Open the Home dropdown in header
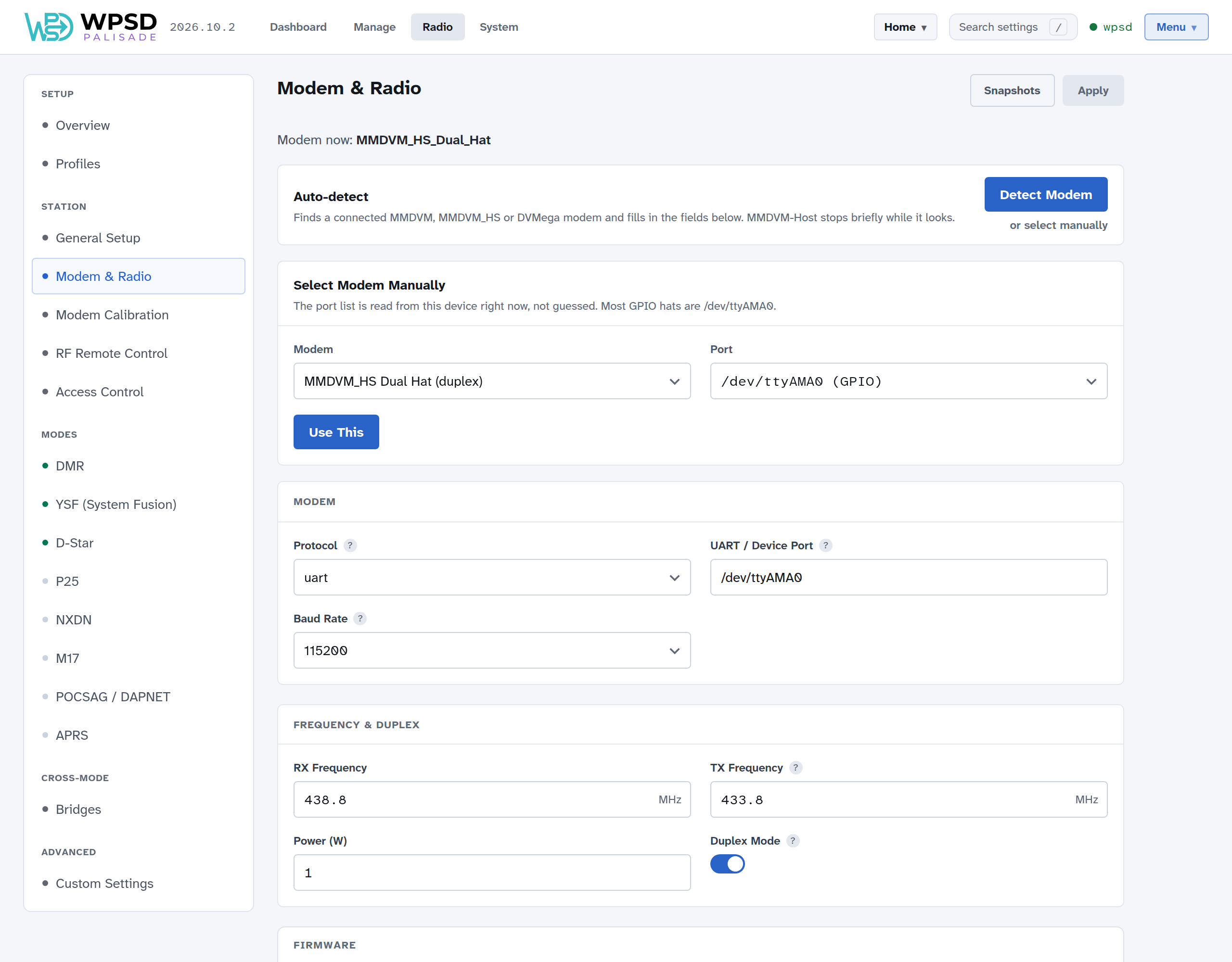The width and height of the screenshot is (1232, 962). tap(905, 27)
